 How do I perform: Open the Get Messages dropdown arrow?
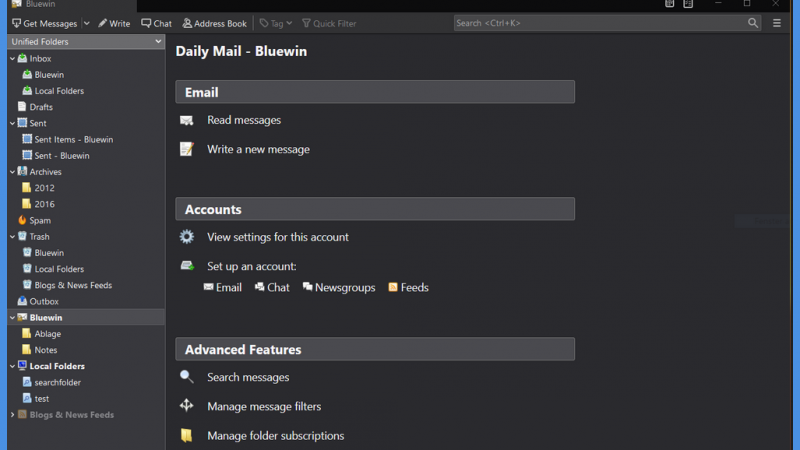(x=86, y=23)
